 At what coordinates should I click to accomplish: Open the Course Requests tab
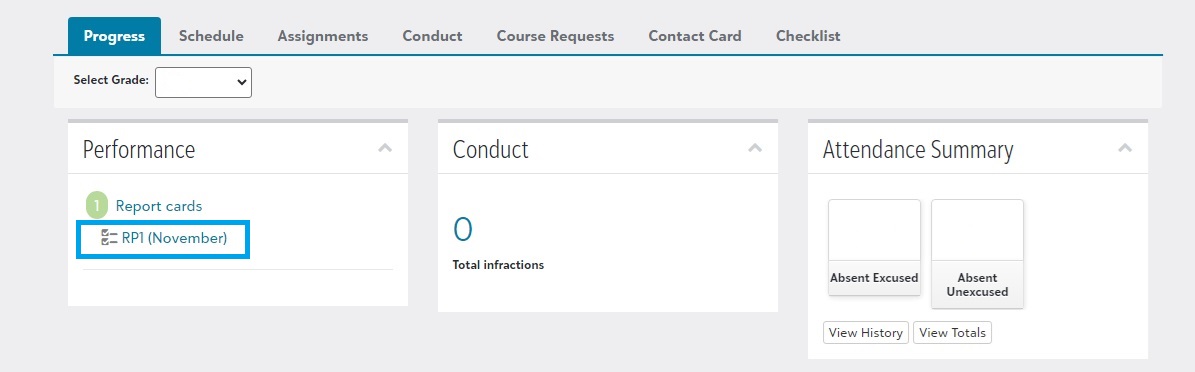555,36
